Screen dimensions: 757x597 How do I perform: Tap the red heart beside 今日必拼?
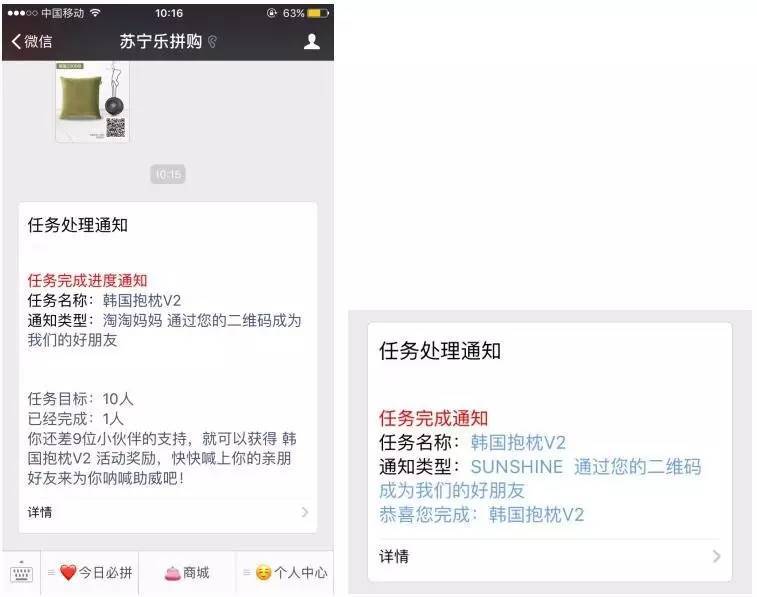pos(68,573)
